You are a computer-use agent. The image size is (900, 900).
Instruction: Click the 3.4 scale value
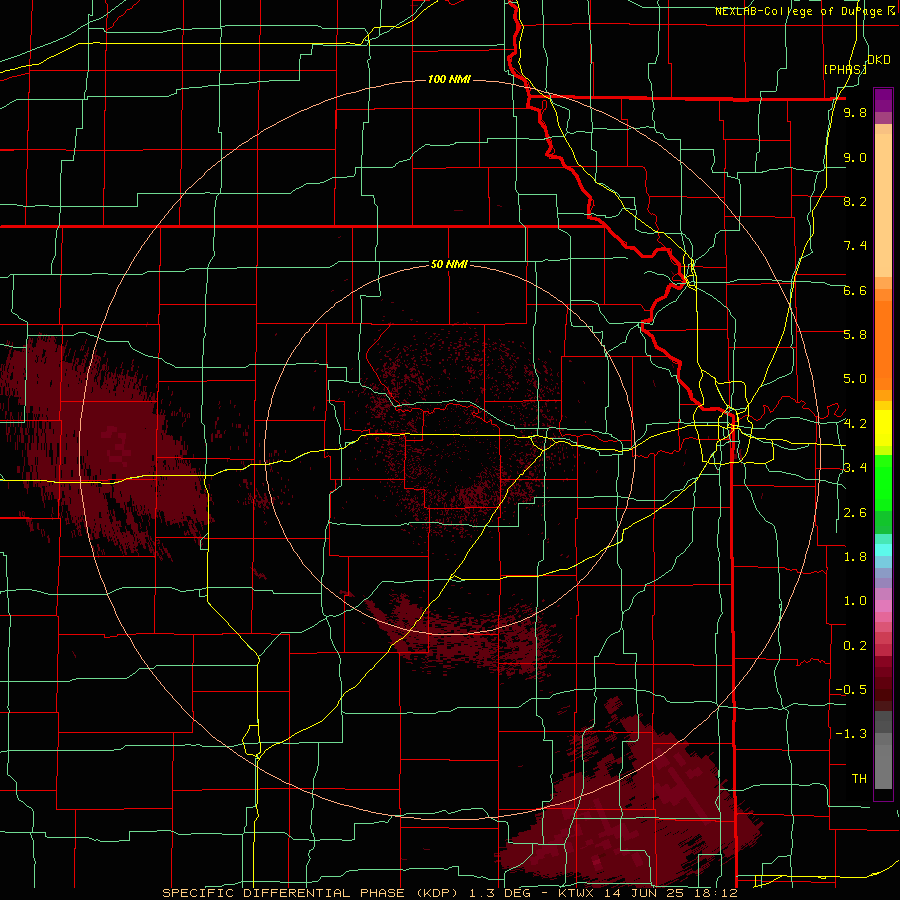coord(855,468)
